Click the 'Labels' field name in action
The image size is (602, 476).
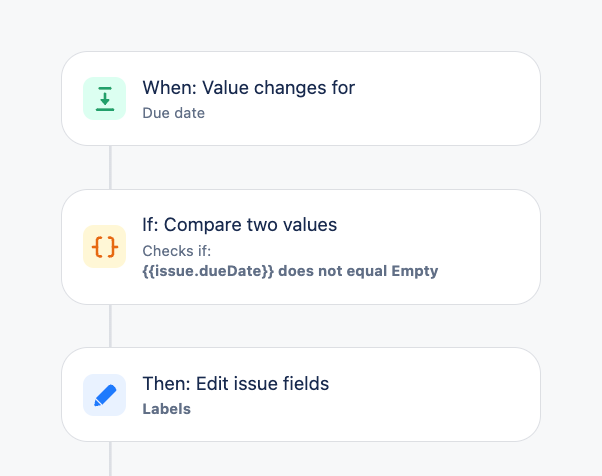[167, 409]
